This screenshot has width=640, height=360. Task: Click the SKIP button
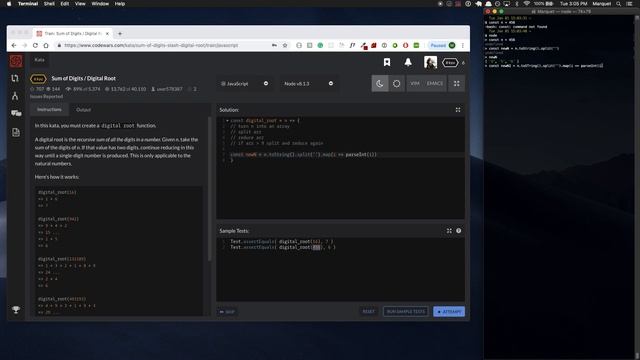pyautogui.click(x=227, y=312)
